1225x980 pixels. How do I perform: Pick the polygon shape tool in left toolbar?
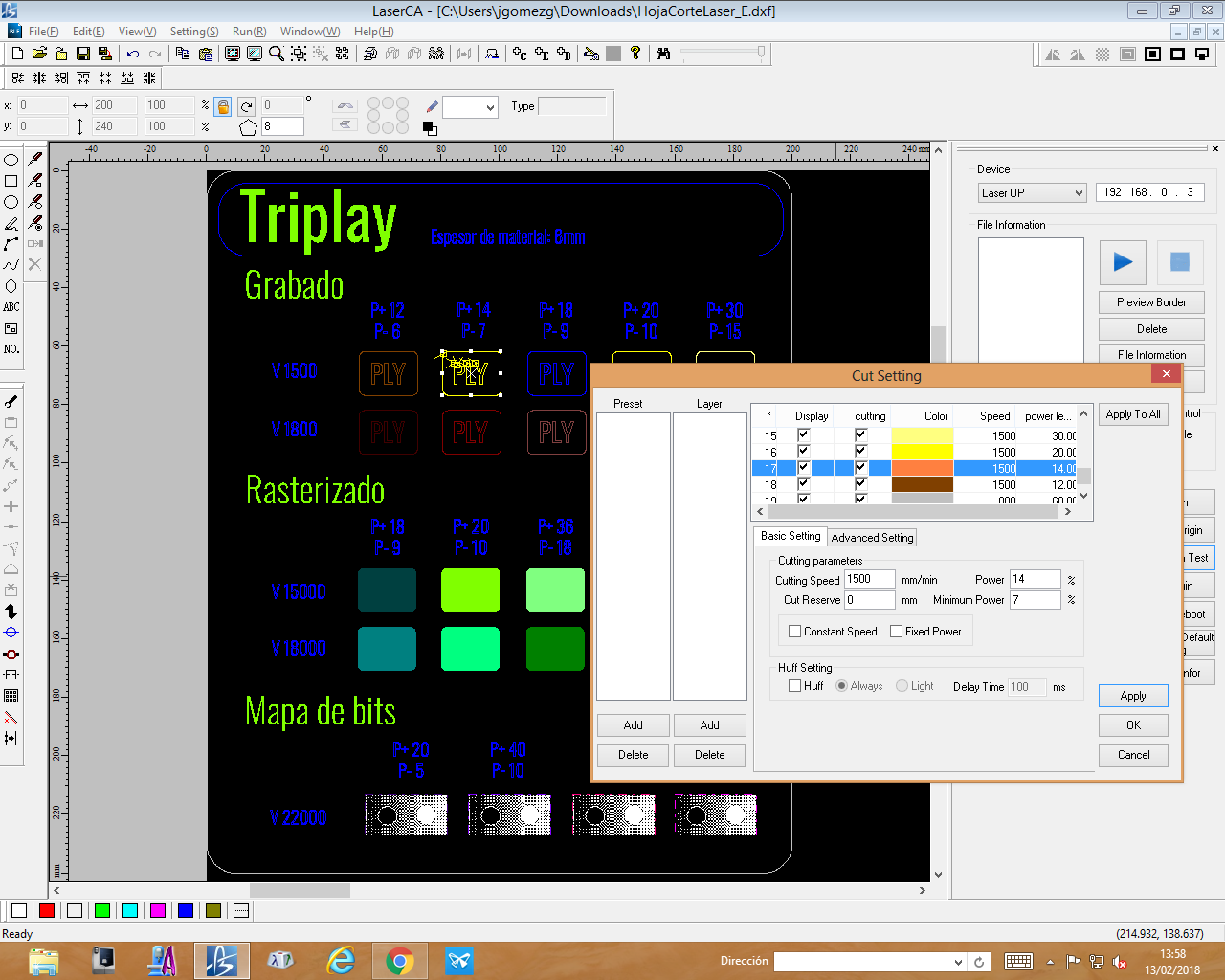[11, 286]
